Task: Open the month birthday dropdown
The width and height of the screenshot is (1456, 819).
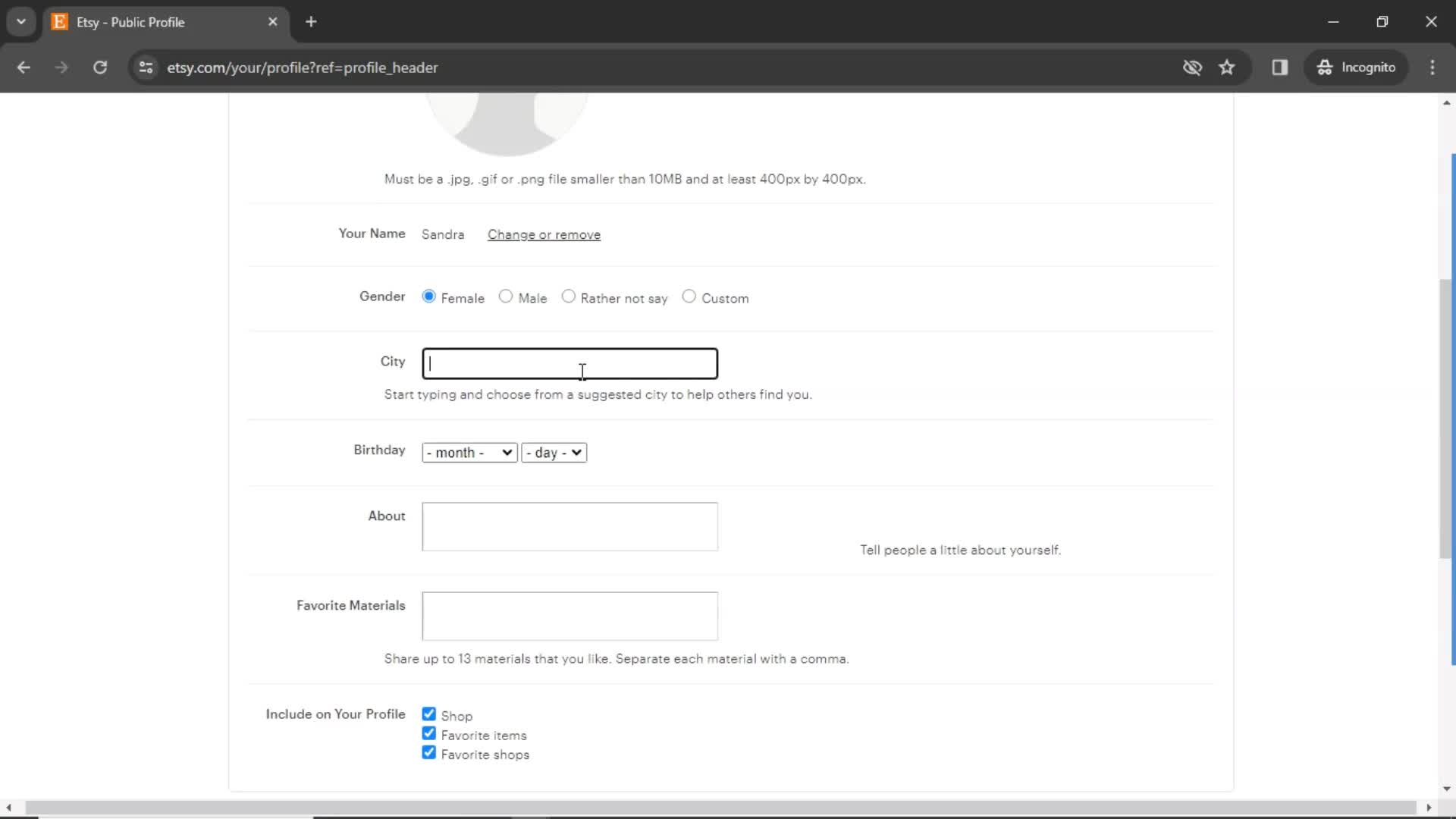Action: click(x=468, y=452)
